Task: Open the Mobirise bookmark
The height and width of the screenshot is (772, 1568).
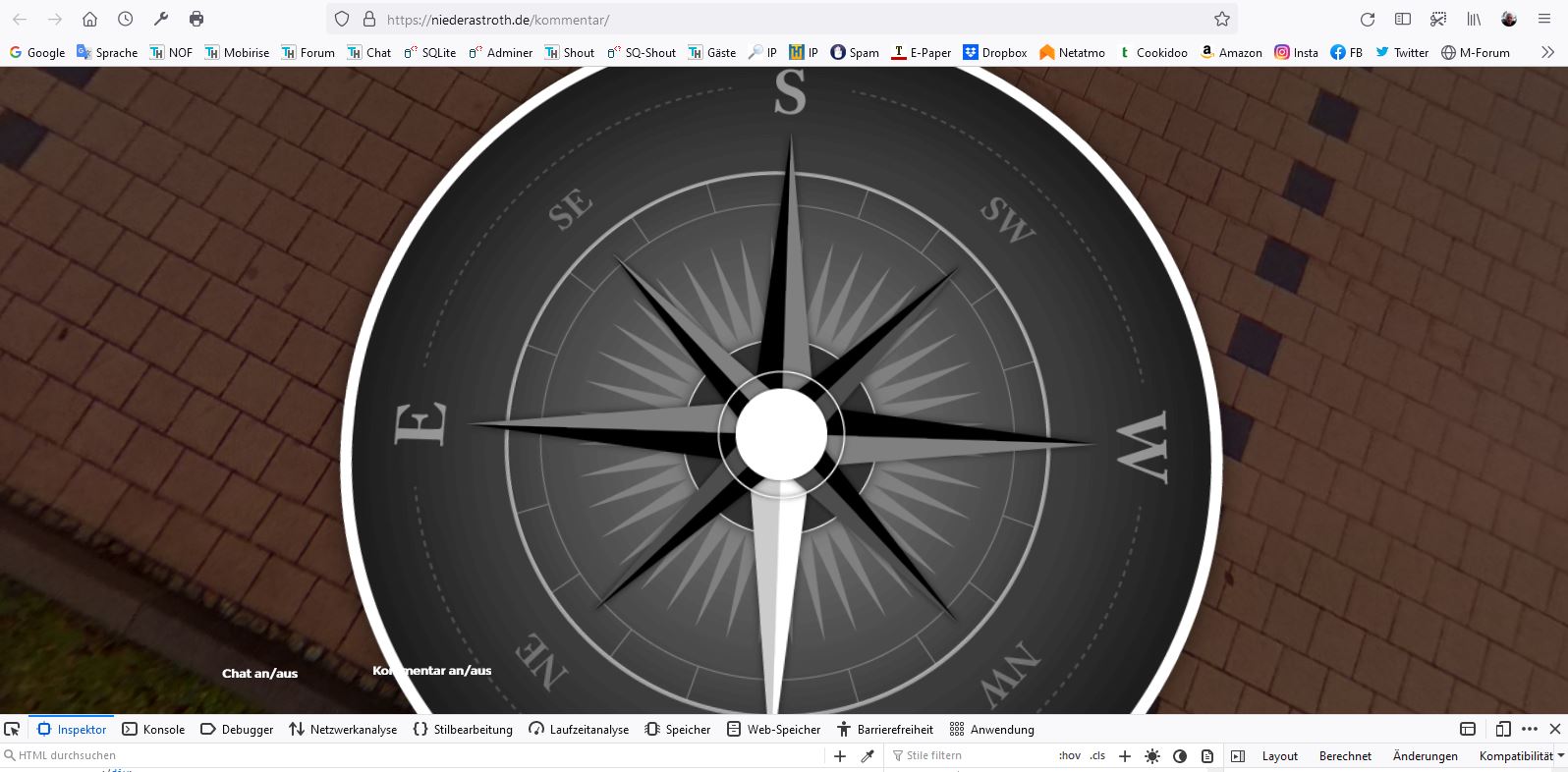Action: click(x=237, y=52)
